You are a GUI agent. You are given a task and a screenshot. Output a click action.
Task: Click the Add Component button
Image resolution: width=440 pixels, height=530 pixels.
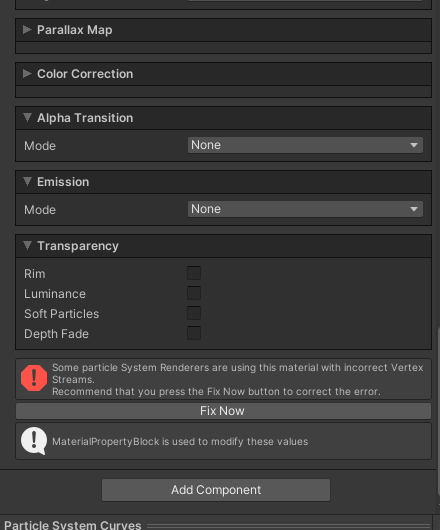[x=216, y=490]
